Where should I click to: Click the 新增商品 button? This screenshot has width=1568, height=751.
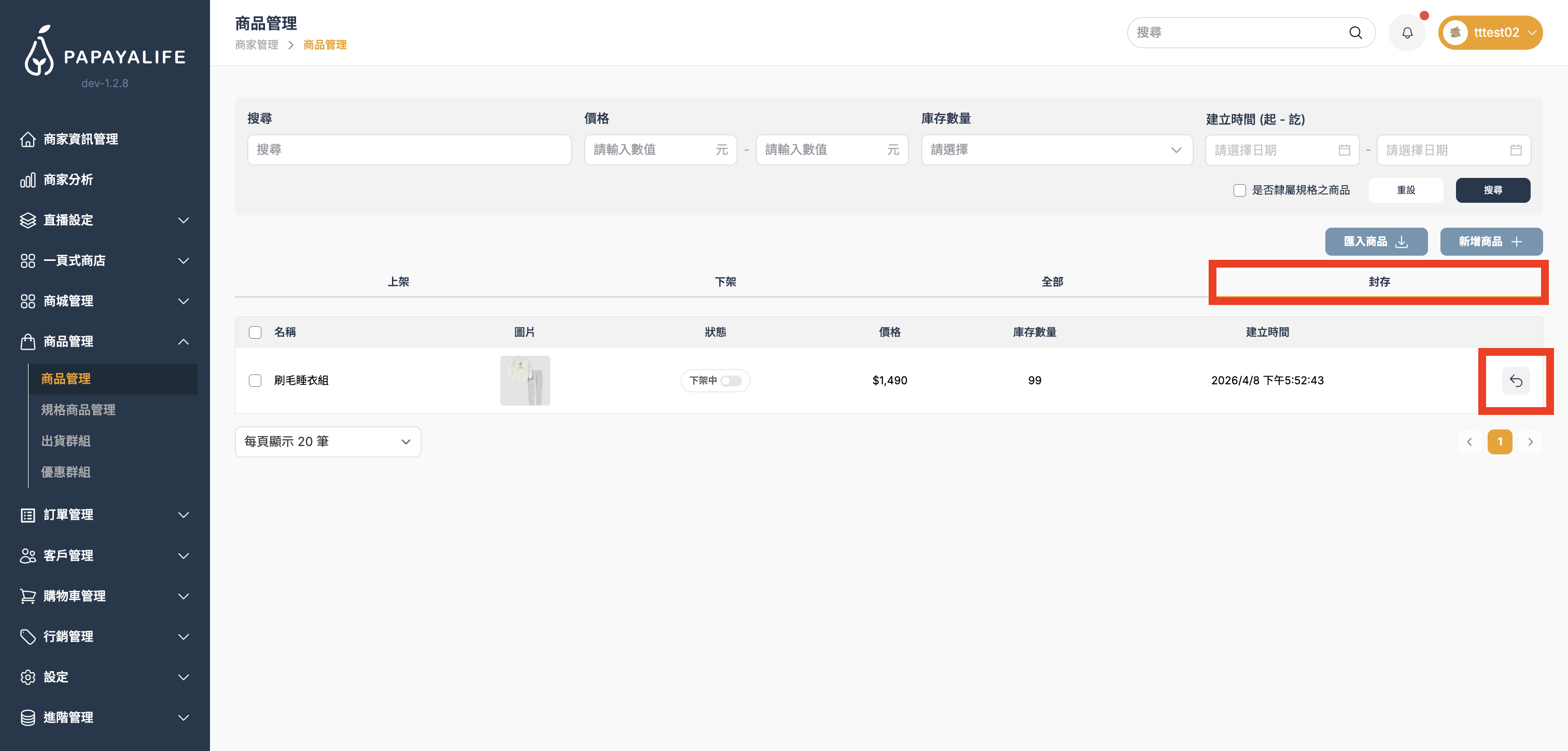[x=1490, y=241]
